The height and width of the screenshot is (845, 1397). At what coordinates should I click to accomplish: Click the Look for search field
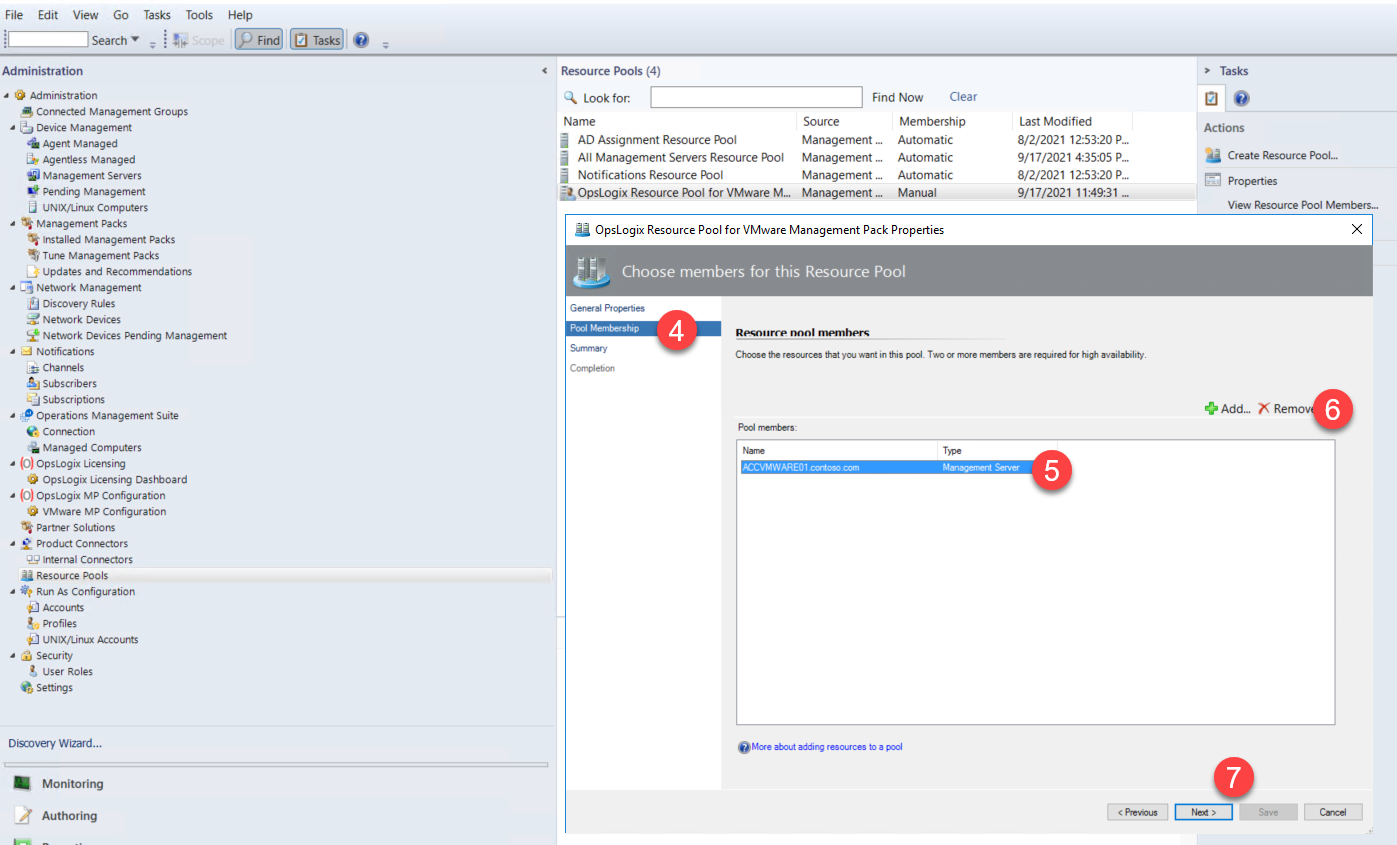click(x=755, y=97)
